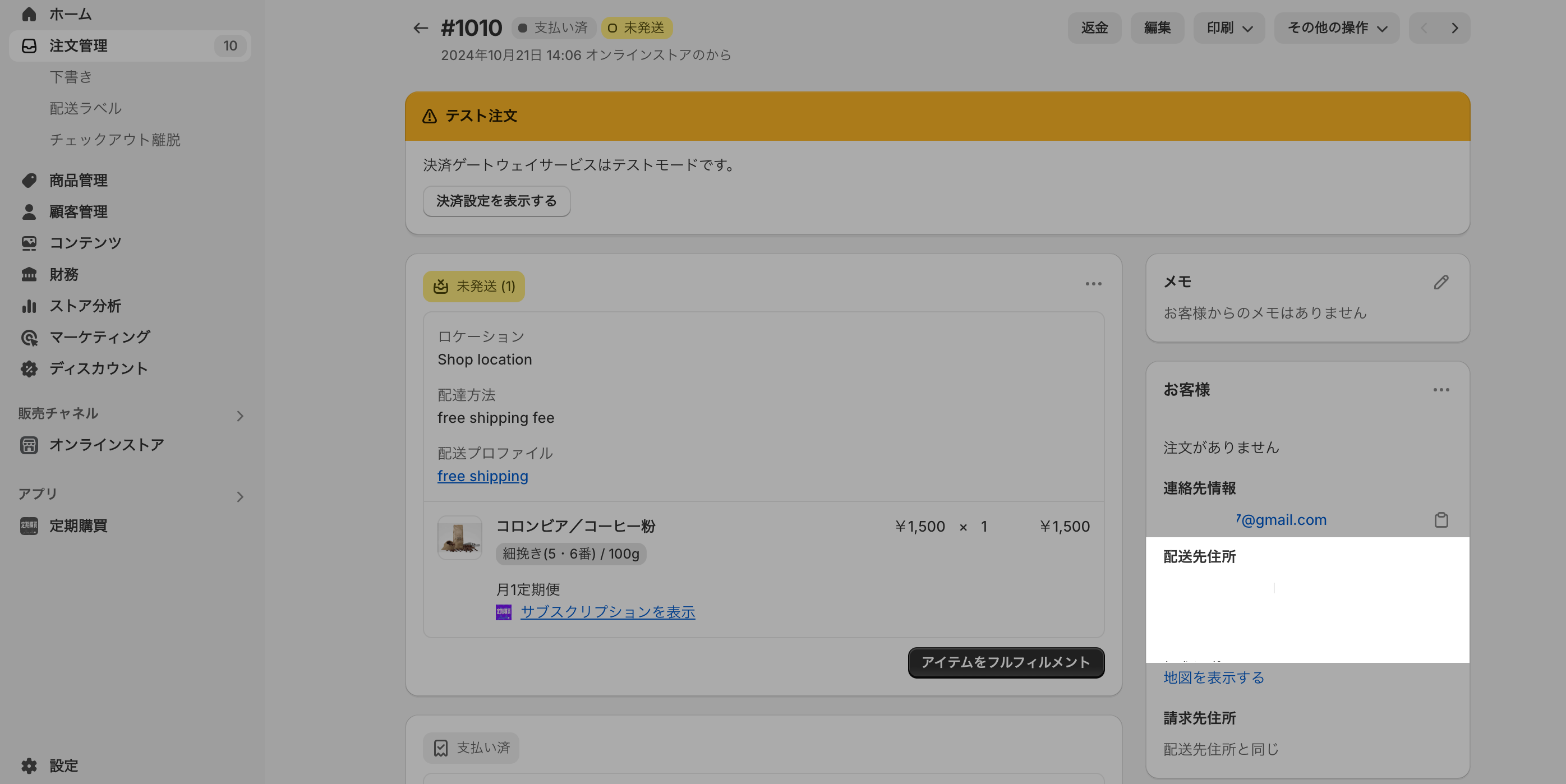Image resolution: width=1566 pixels, height=784 pixels.
Task: Open the 印刷 dropdown
Action: (1228, 28)
